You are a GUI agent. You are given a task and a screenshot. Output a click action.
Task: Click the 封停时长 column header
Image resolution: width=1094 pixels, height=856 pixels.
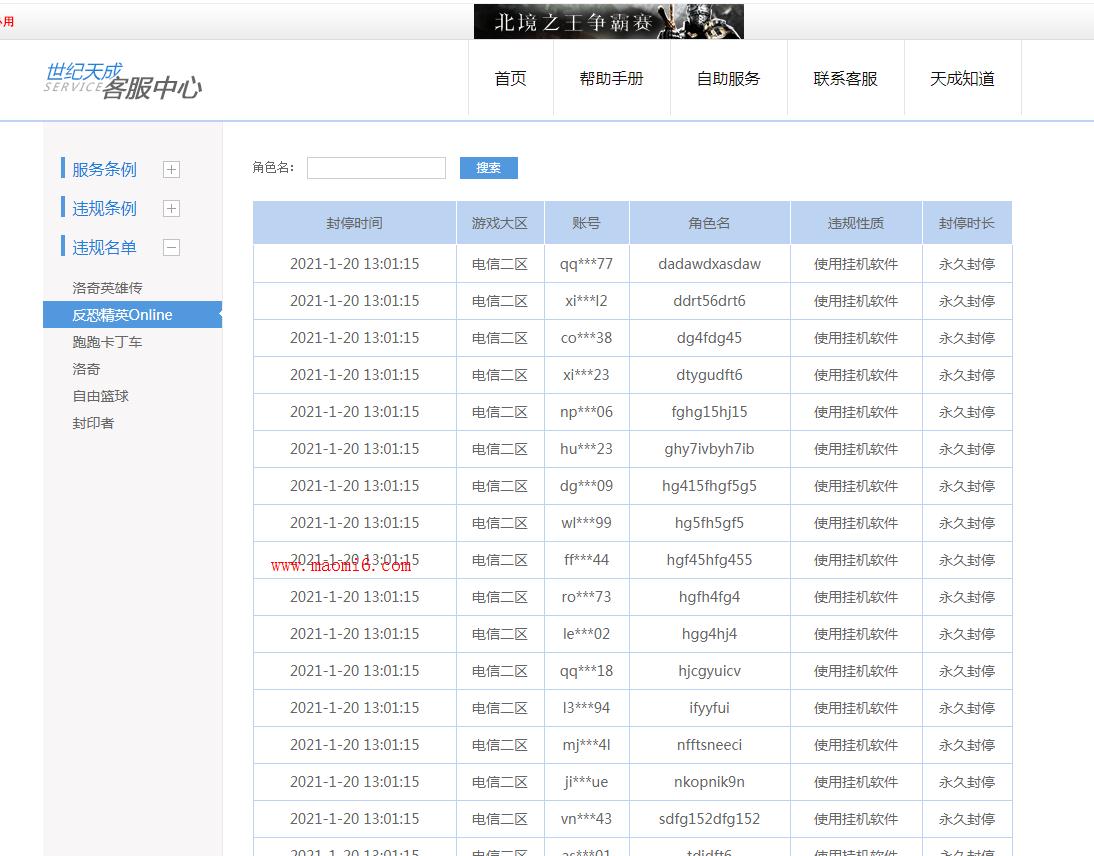click(x=967, y=223)
